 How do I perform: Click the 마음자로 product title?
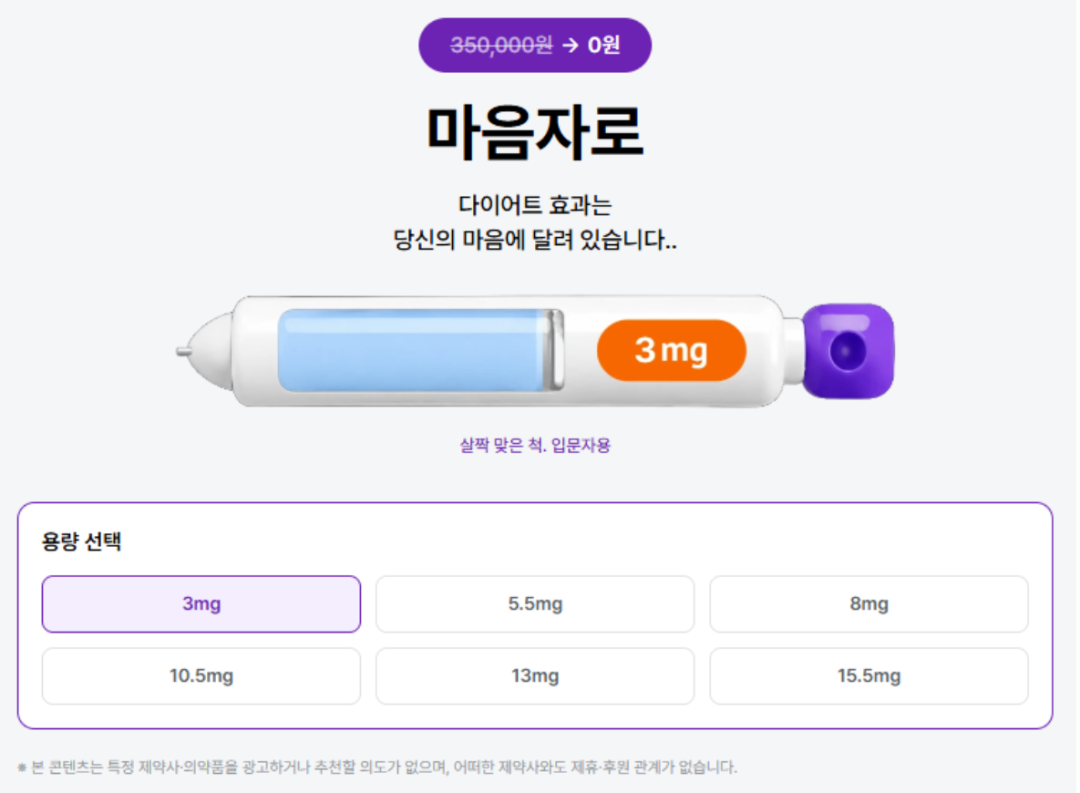coord(535,132)
